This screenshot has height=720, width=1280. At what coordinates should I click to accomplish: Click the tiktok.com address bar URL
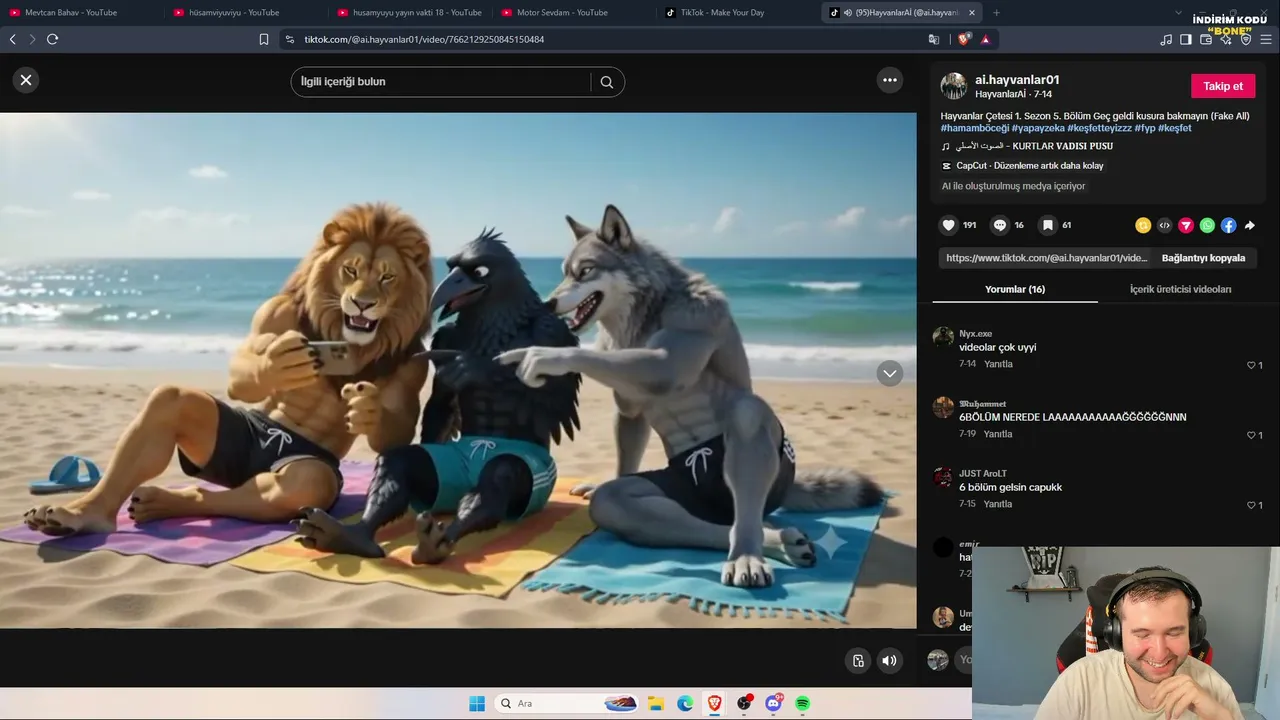(425, 39)
